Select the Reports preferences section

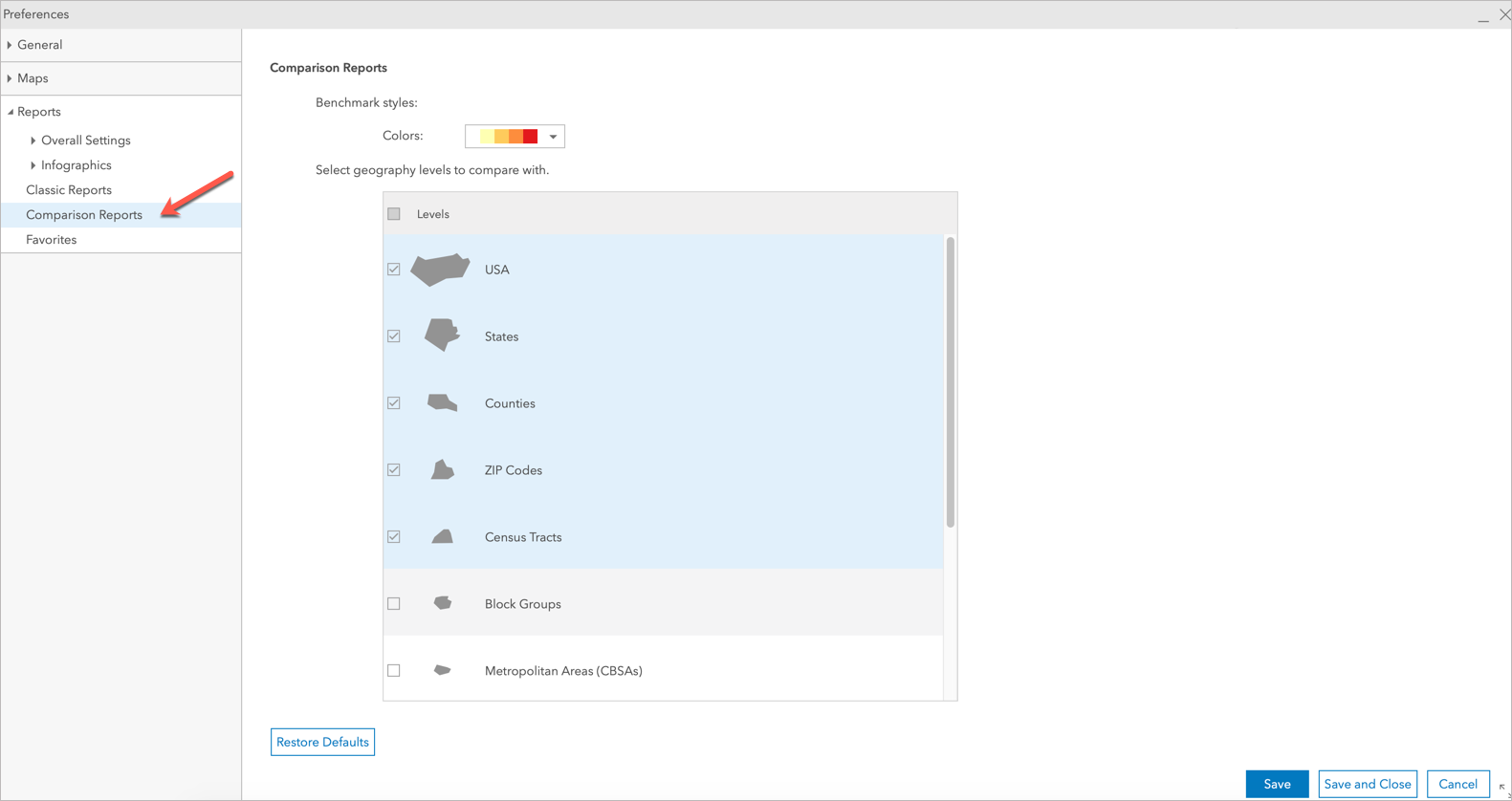(x=39, y=112)
